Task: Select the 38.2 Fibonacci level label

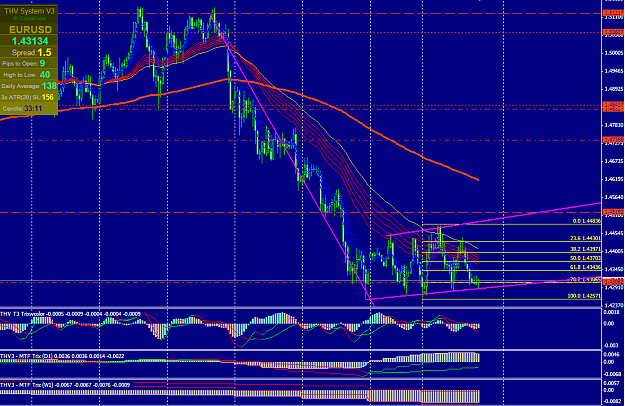Action: (x=585, y=249)
